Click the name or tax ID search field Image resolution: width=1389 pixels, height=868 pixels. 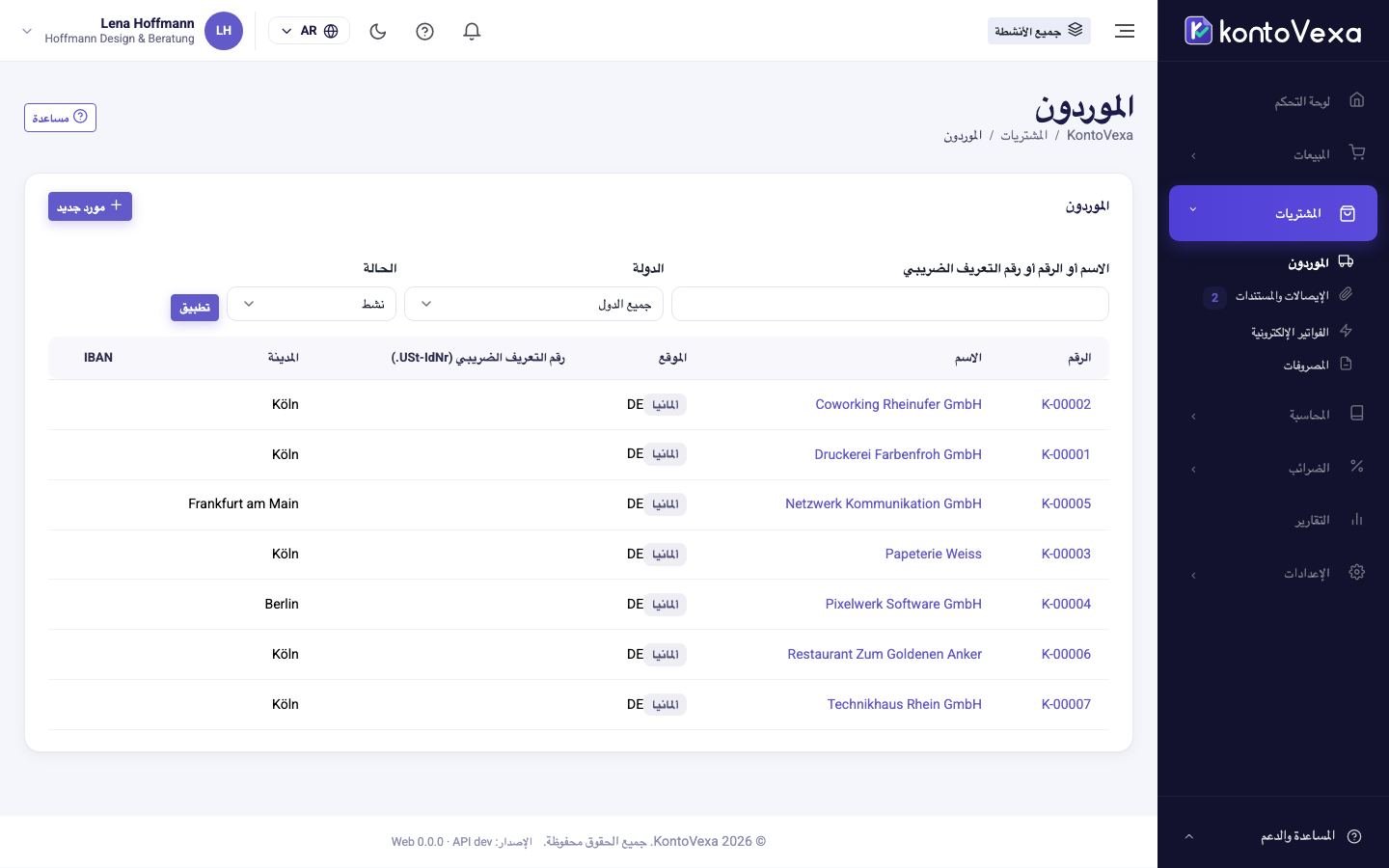point(890,304)
